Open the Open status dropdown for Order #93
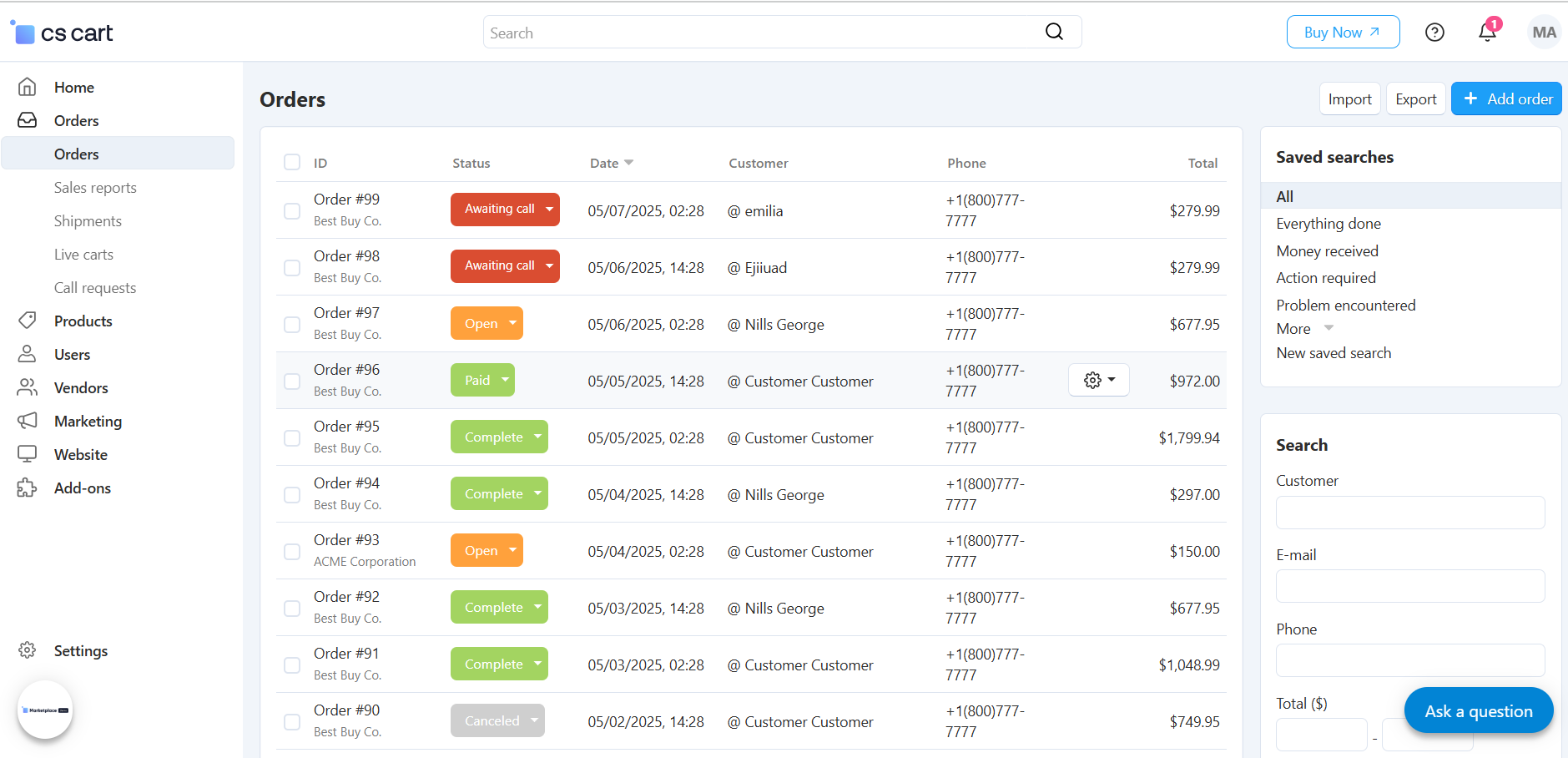 tap(487, 550)
